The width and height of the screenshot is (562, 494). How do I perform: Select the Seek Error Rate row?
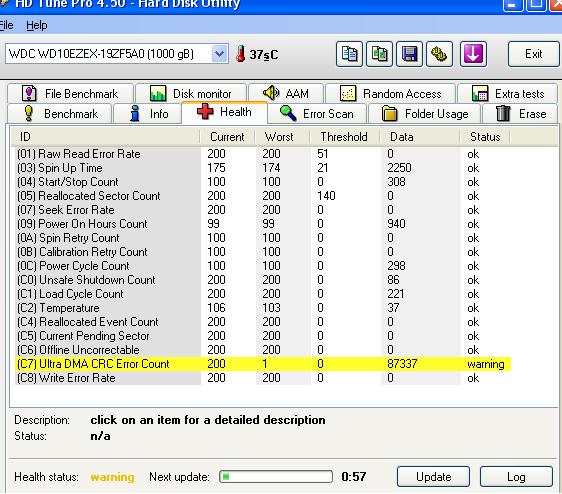click(263, 210)
